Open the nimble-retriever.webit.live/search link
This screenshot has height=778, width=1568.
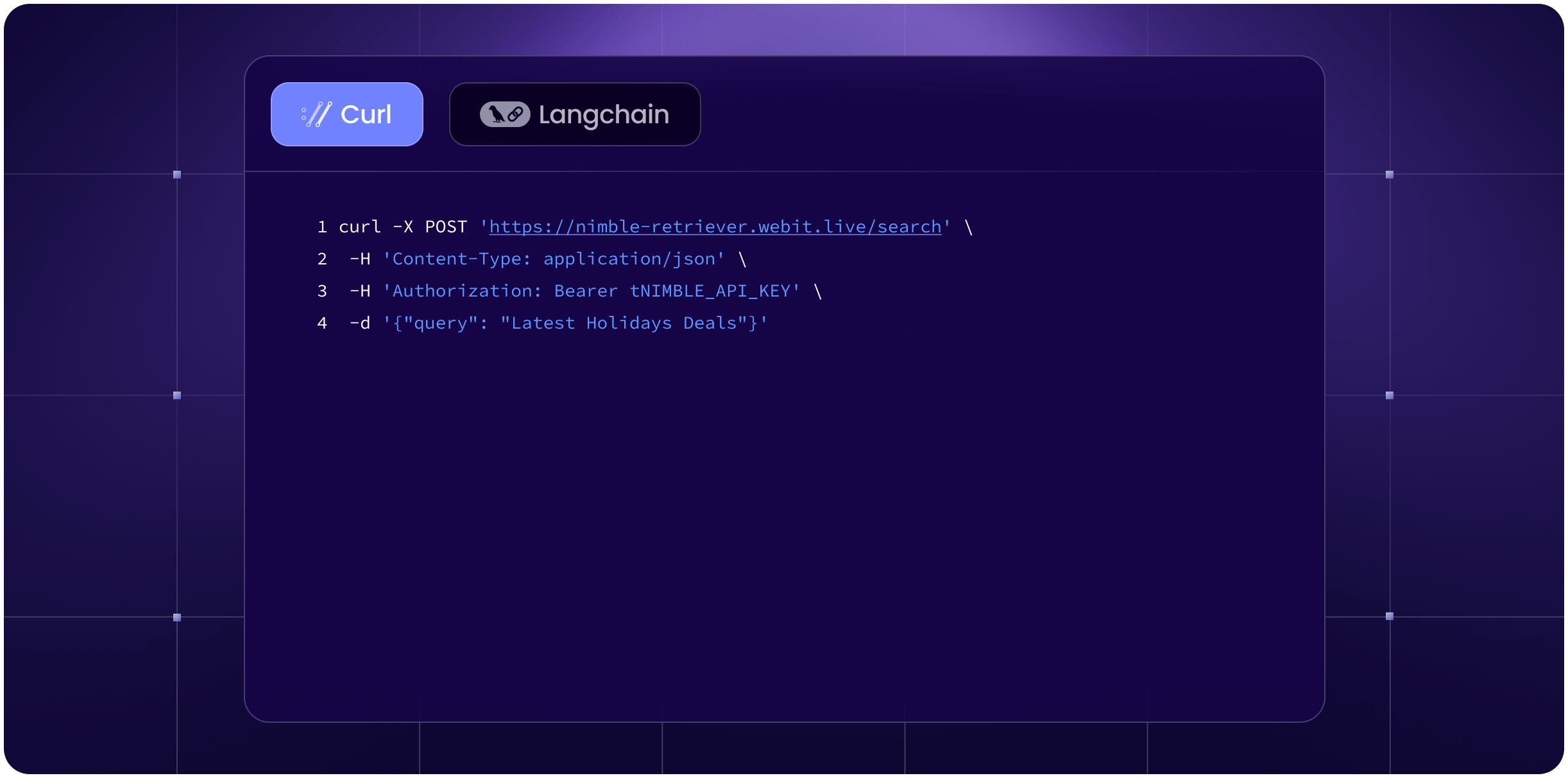(715, 227)
